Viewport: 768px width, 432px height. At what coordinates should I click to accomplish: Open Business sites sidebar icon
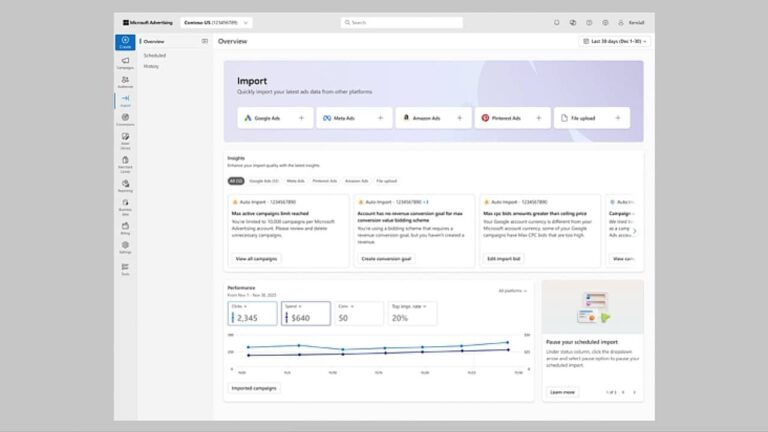[x=125, y=207]
